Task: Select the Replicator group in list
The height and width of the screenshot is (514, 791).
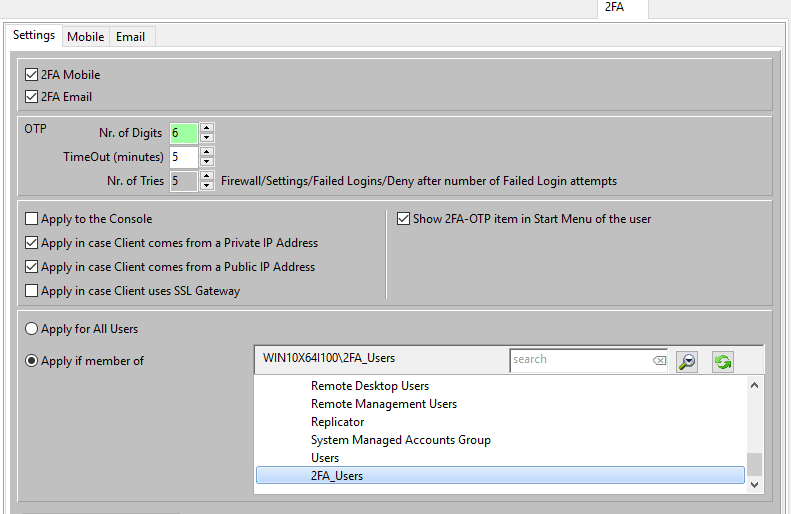Action: 337,422
